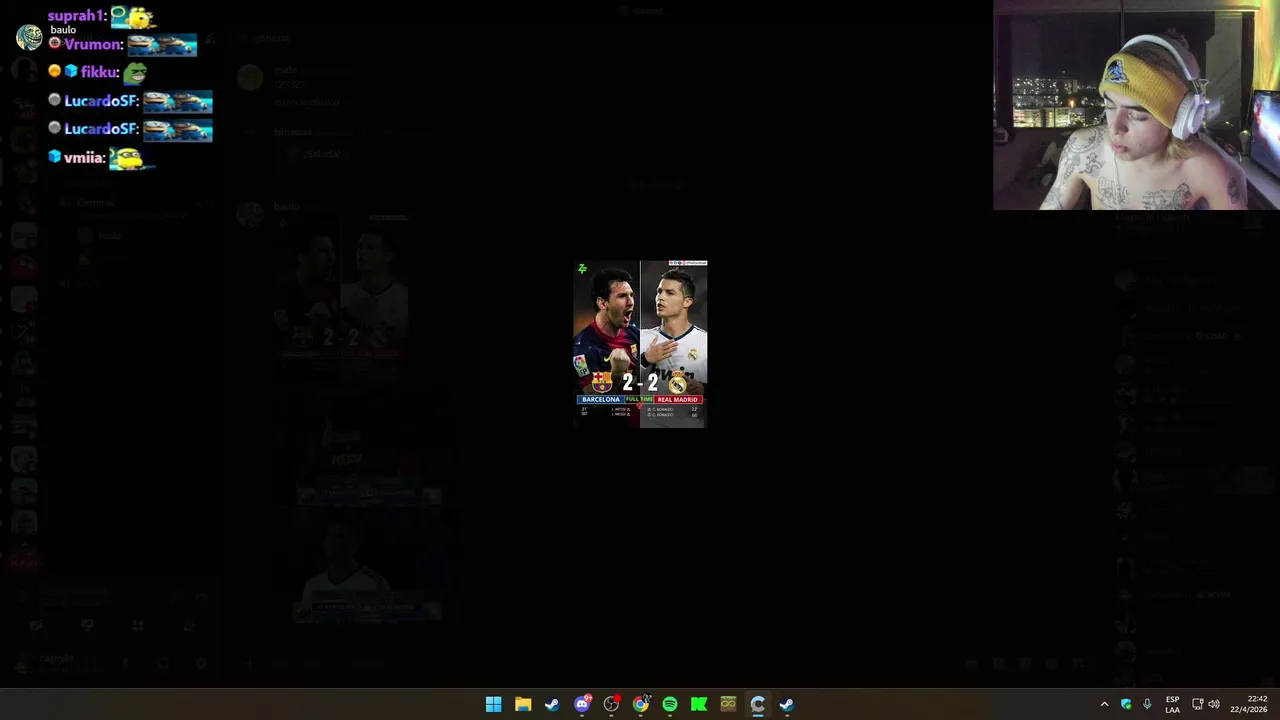Viewport: 1280px width, 720px height.
Task: Show hidden system tray icons
Action: pyautogui.click(x=1104, y=704)
